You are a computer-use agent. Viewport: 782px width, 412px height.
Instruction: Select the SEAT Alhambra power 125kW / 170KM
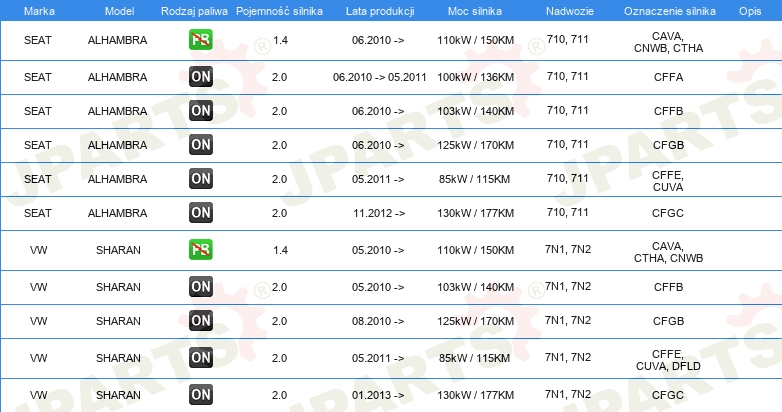point(475,145)
